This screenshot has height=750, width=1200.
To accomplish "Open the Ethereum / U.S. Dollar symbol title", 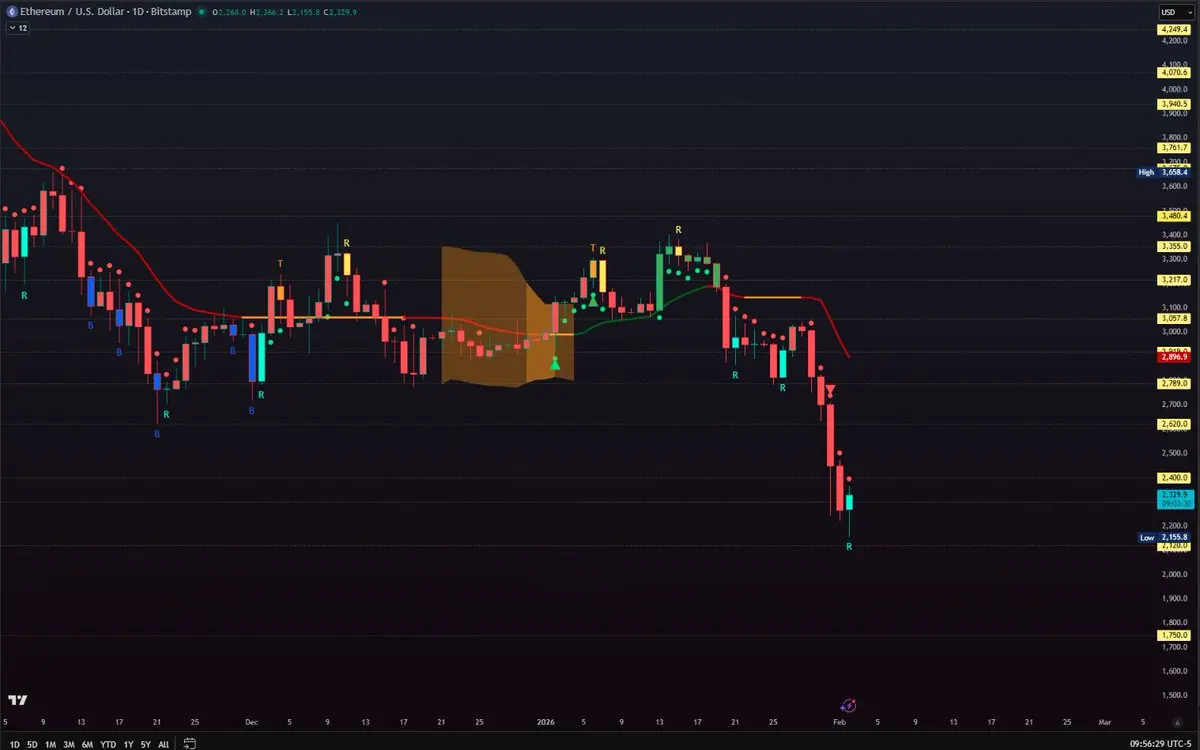I will tap(106, 12).
